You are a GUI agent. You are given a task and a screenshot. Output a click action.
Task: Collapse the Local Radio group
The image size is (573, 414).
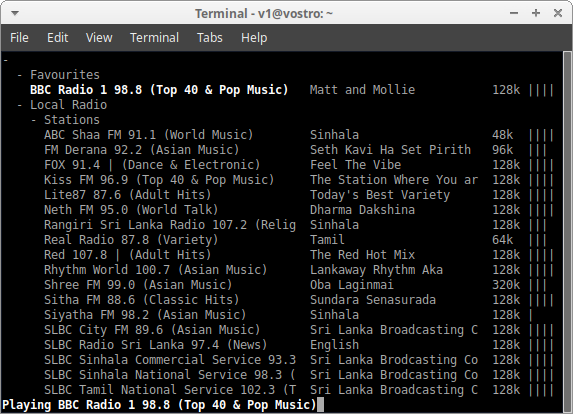20,105
